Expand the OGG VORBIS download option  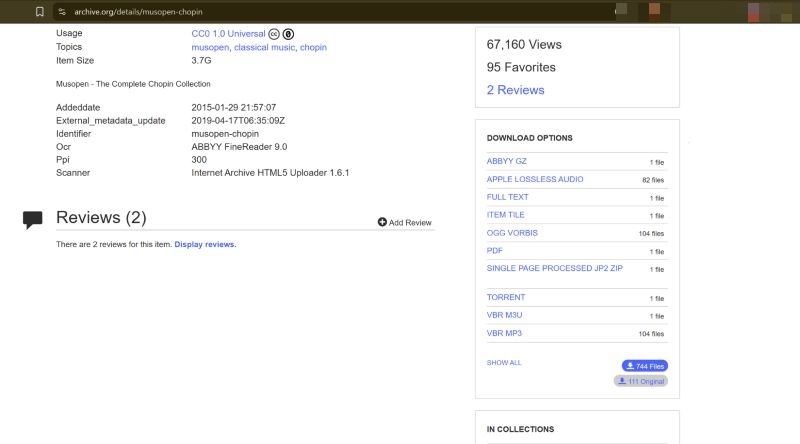pos(512,233)
